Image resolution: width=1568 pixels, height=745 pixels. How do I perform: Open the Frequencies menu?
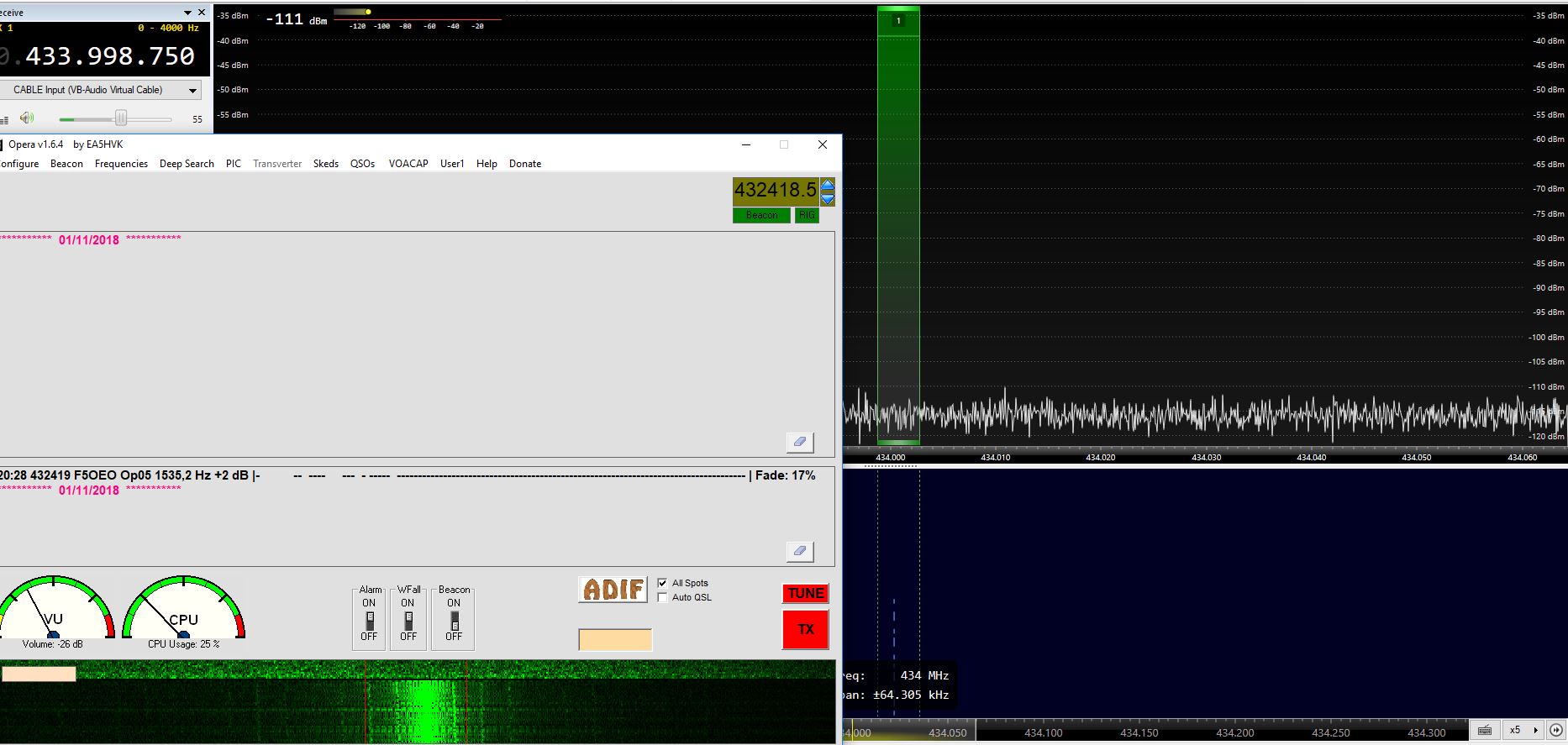(x=121, y=164)
